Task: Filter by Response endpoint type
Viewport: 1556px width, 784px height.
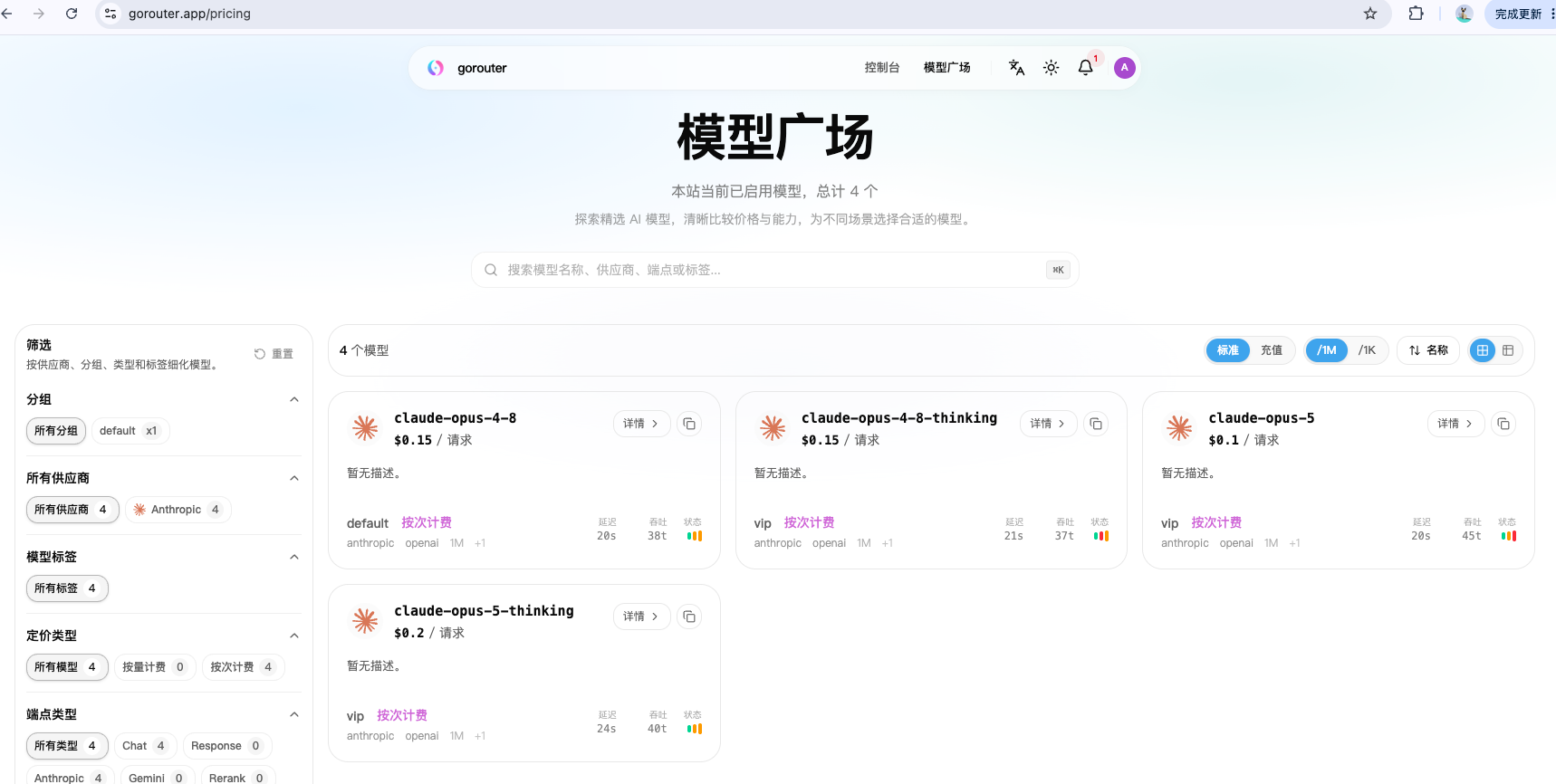Action: click(x=226, y=746)
